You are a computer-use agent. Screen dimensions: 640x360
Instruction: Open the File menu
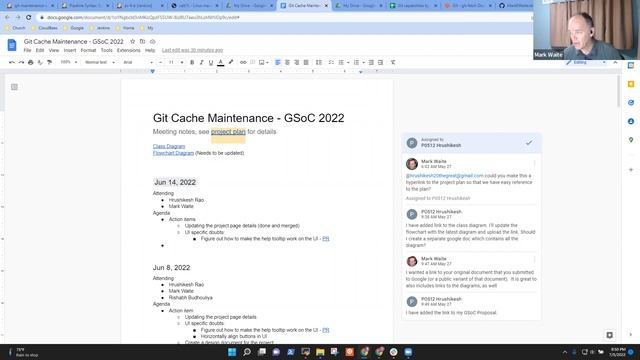coord(27,50)
